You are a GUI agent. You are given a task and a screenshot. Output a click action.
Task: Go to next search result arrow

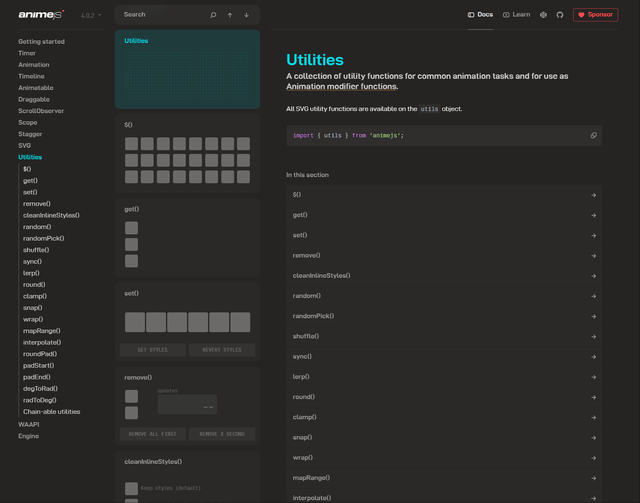[x=246, y=15]
